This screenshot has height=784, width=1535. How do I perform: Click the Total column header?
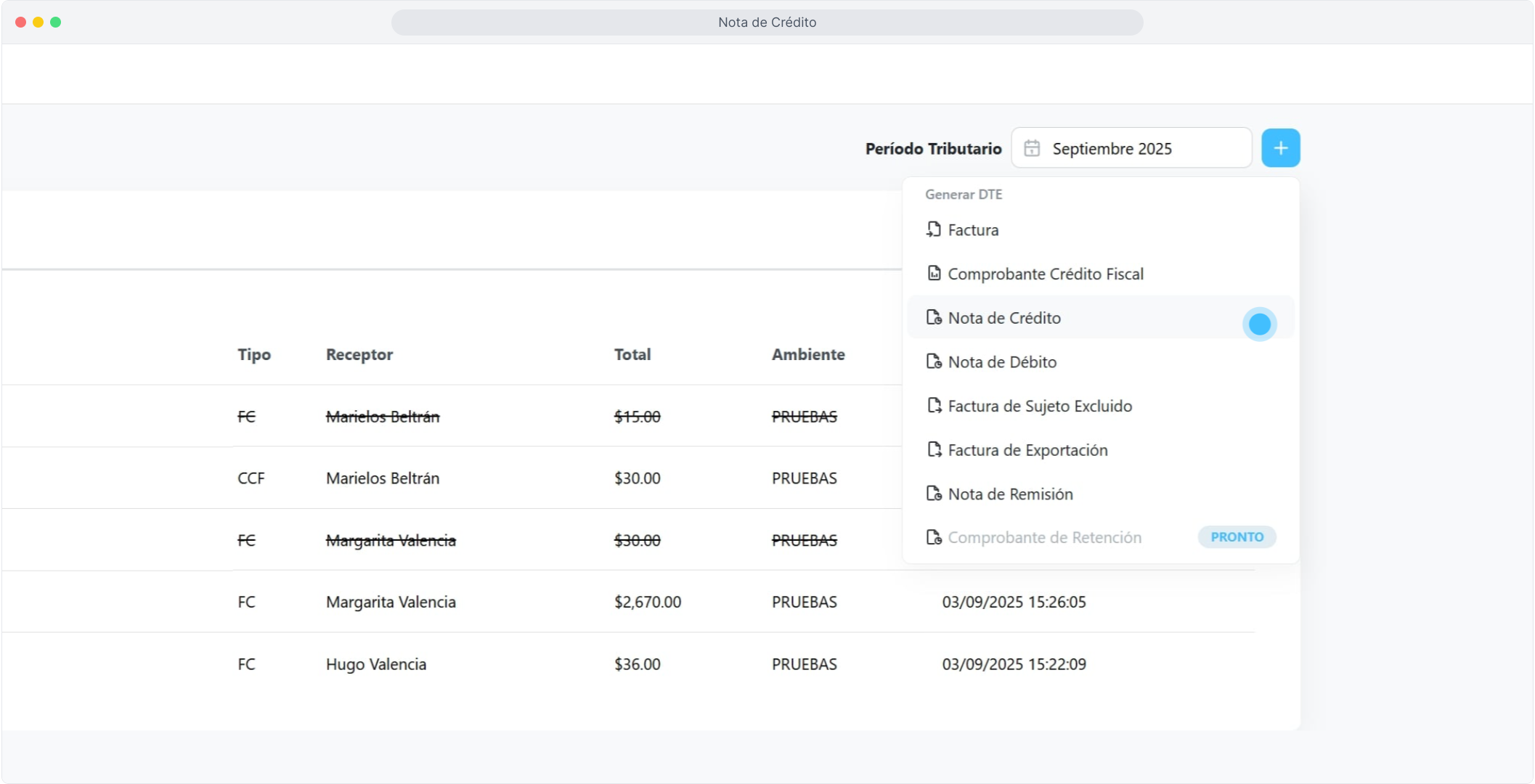(x=632, y=354)
